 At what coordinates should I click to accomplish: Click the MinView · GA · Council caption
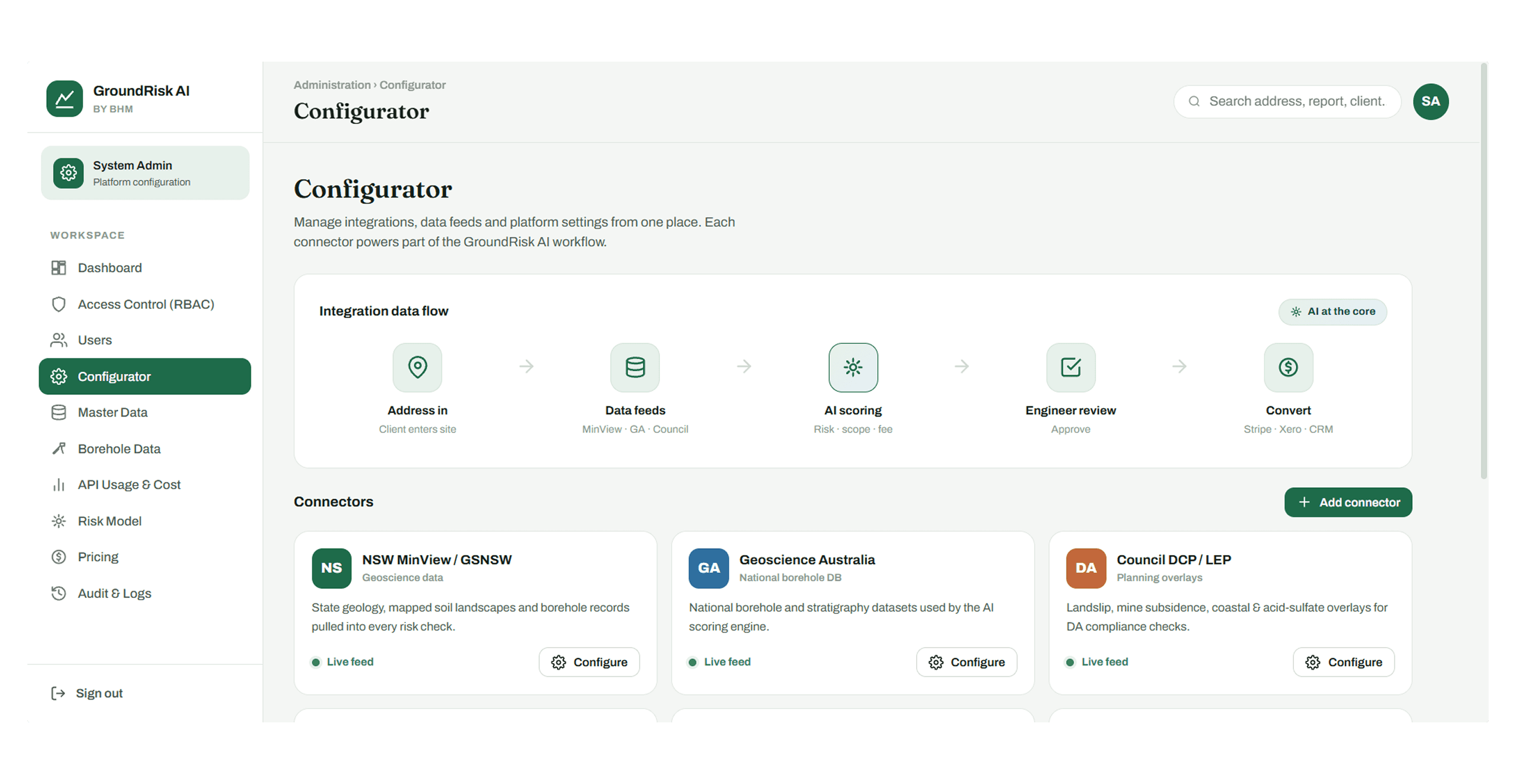point(635,429)
